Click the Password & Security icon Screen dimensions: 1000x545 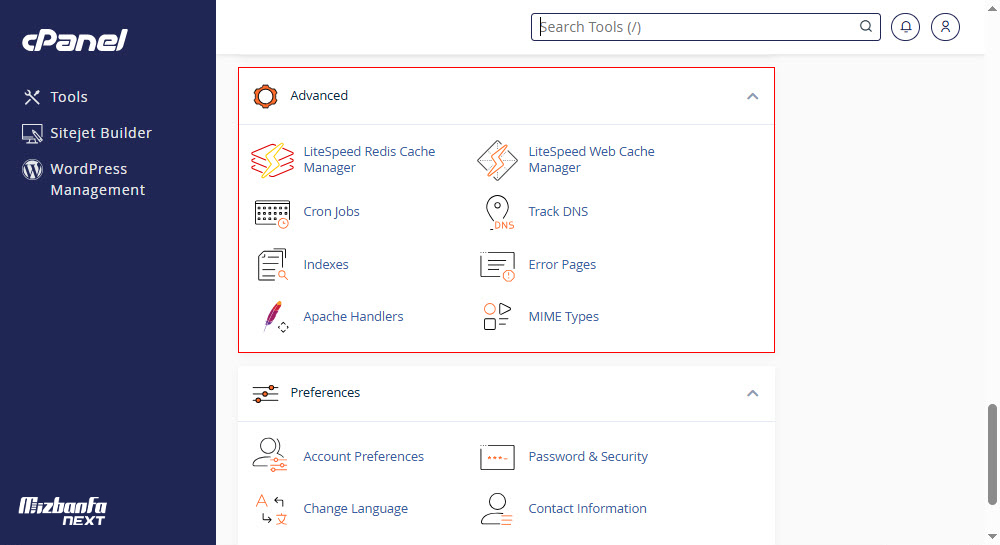(x=497, y=457)
